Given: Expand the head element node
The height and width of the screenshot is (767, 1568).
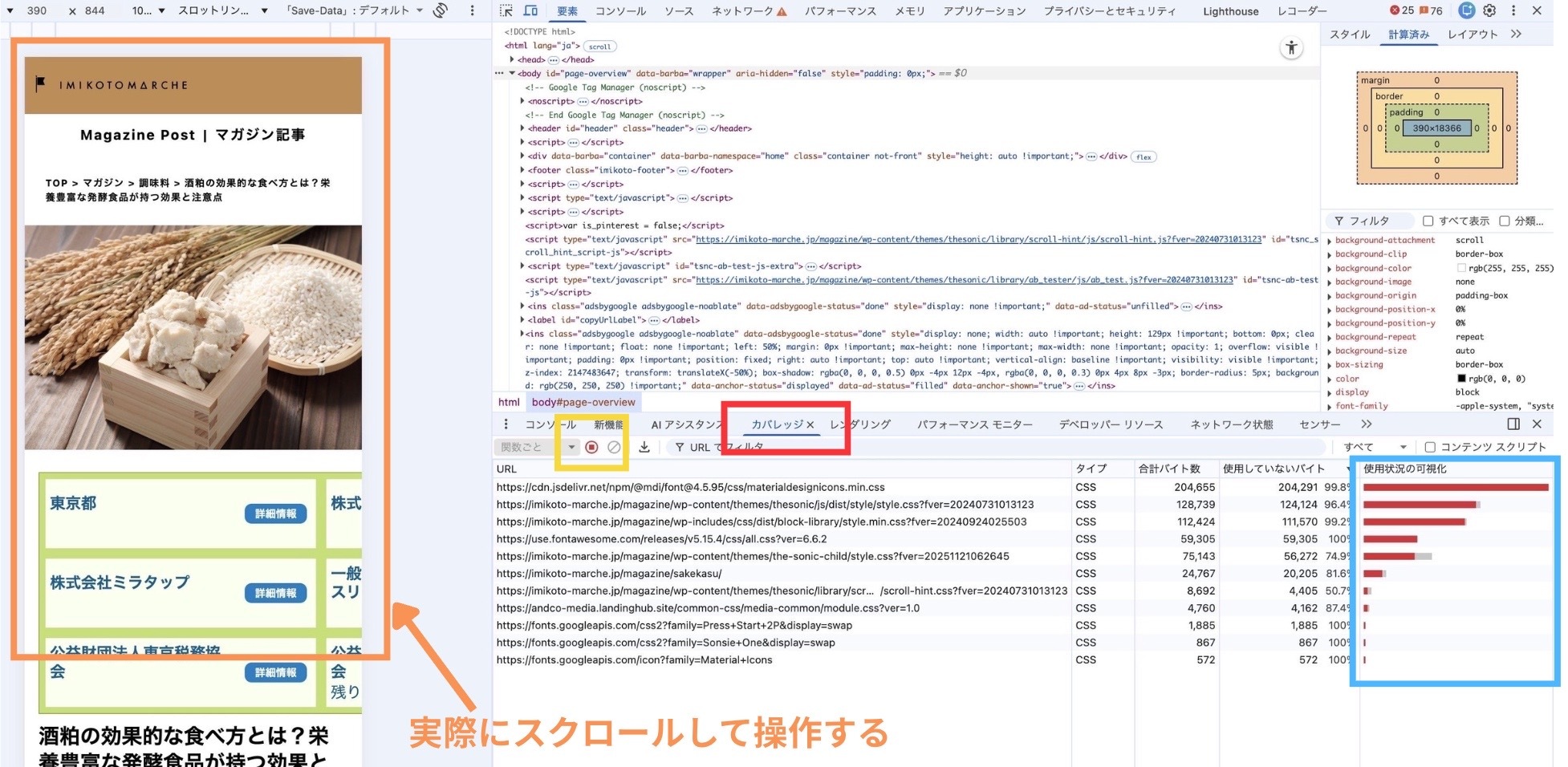Looking at the screenshot, I should [512, 59].
